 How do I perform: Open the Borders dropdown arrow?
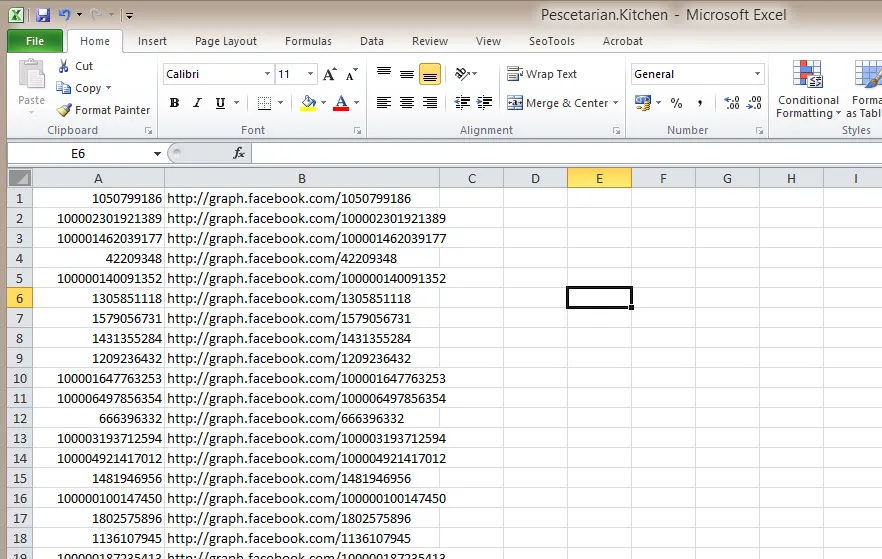coord(280,103)
